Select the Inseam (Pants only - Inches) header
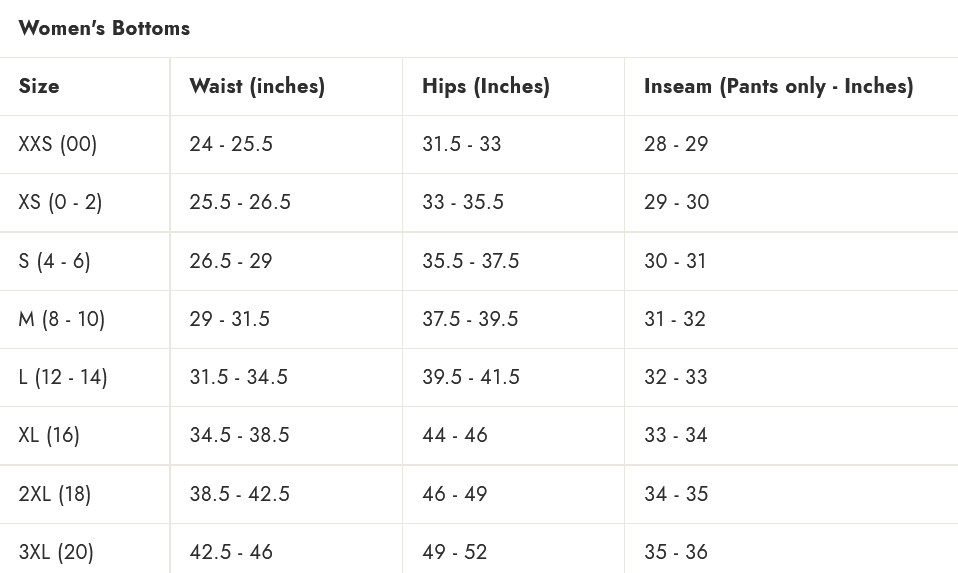 click(778, 86)
